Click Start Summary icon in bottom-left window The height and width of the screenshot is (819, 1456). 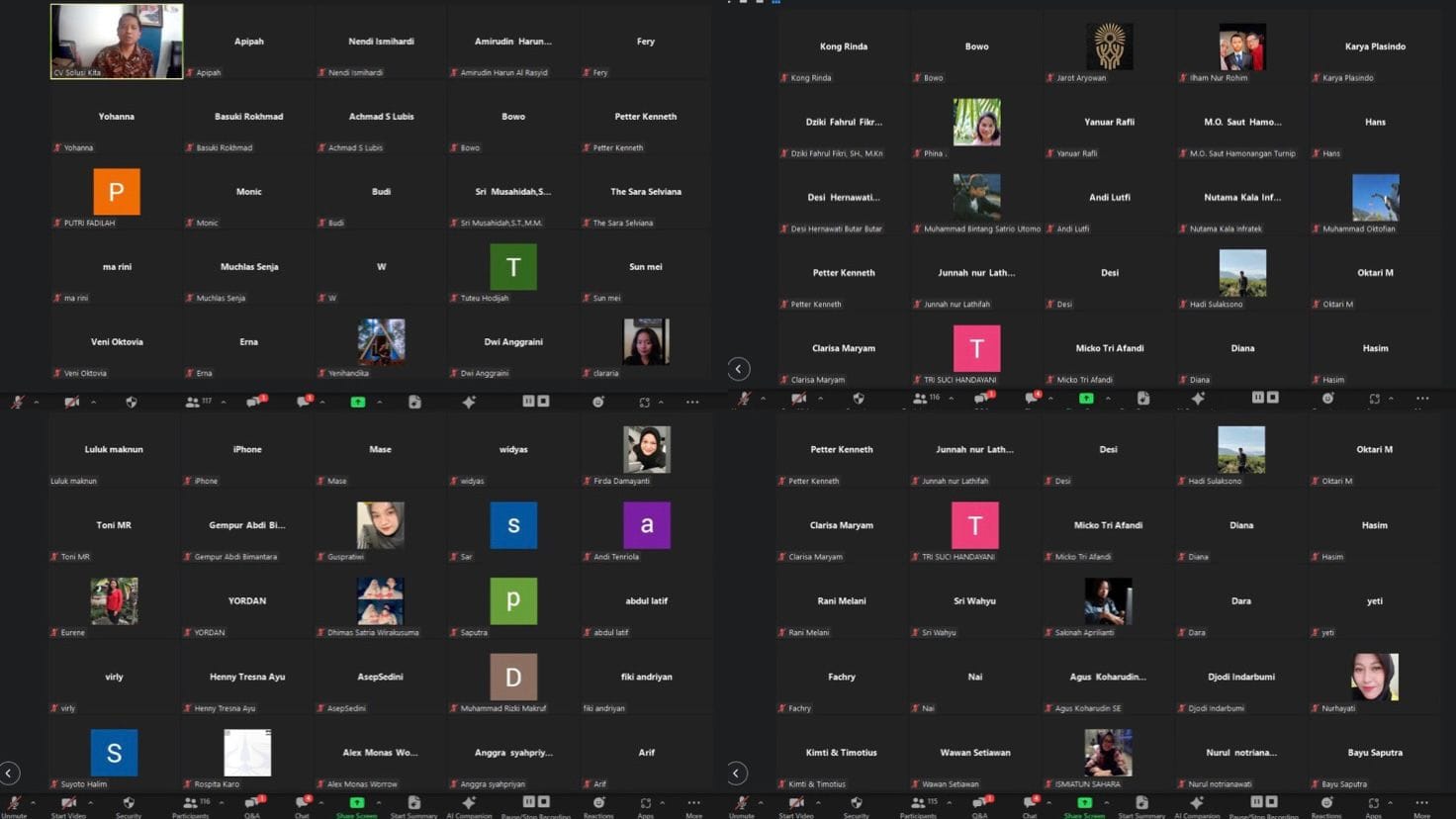click(x=413, y=805)
